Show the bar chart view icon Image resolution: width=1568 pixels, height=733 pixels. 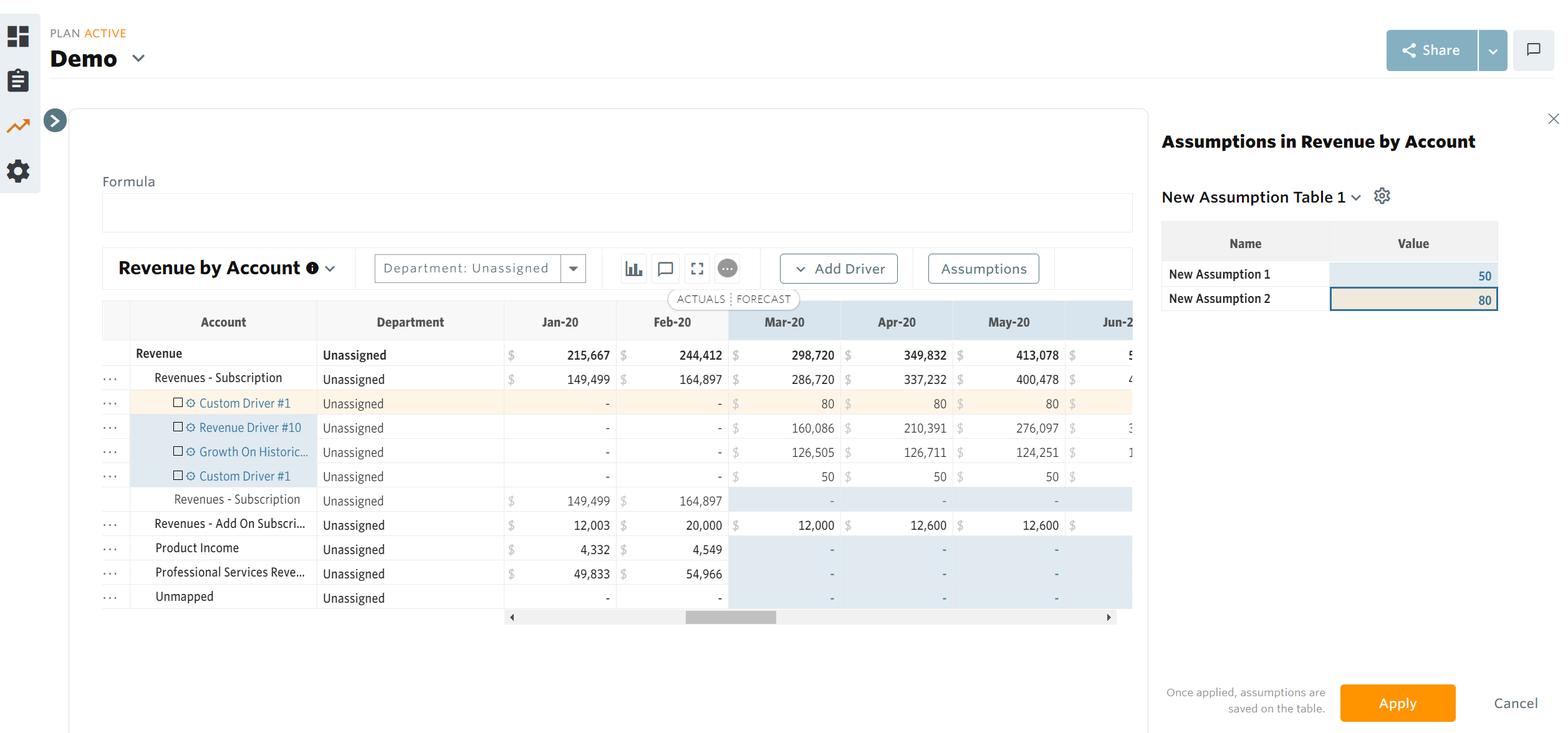tap(633, 269)
